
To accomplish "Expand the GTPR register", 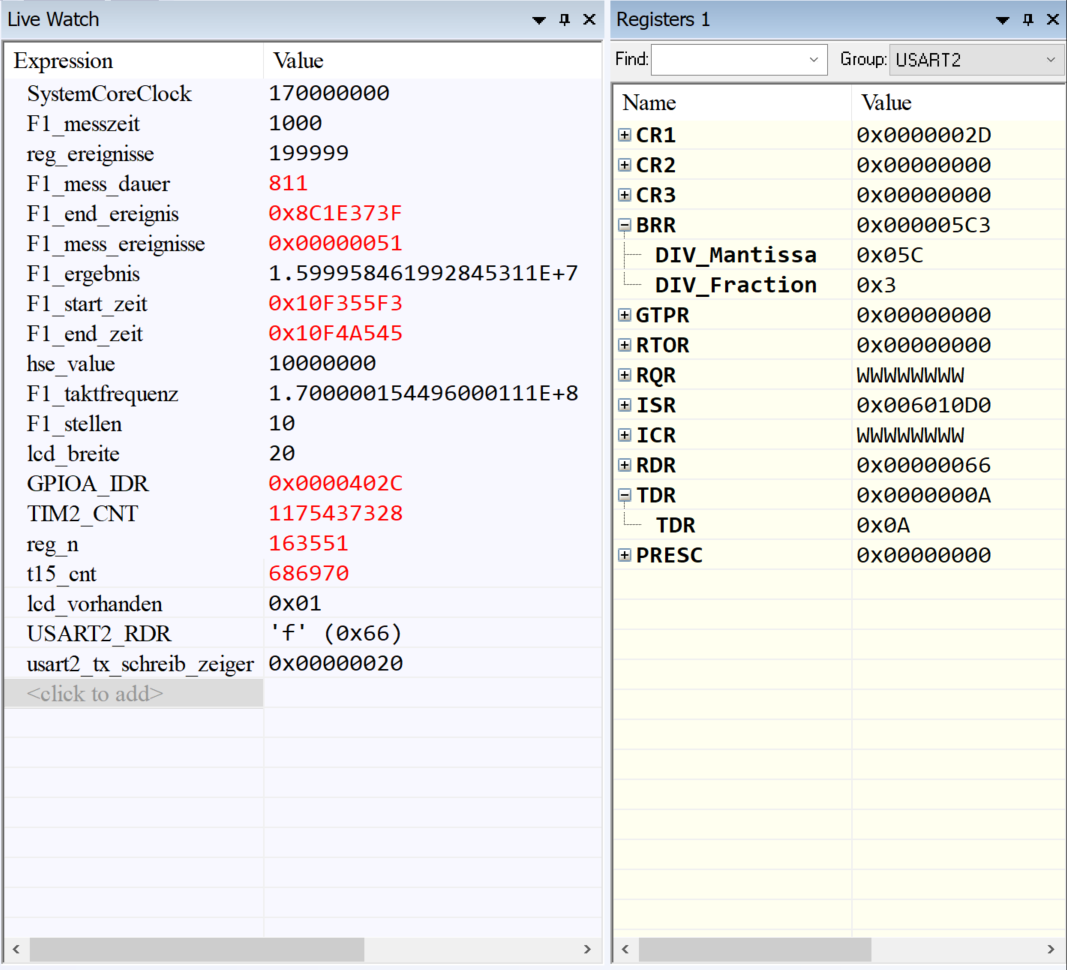I will pos(625,314).
